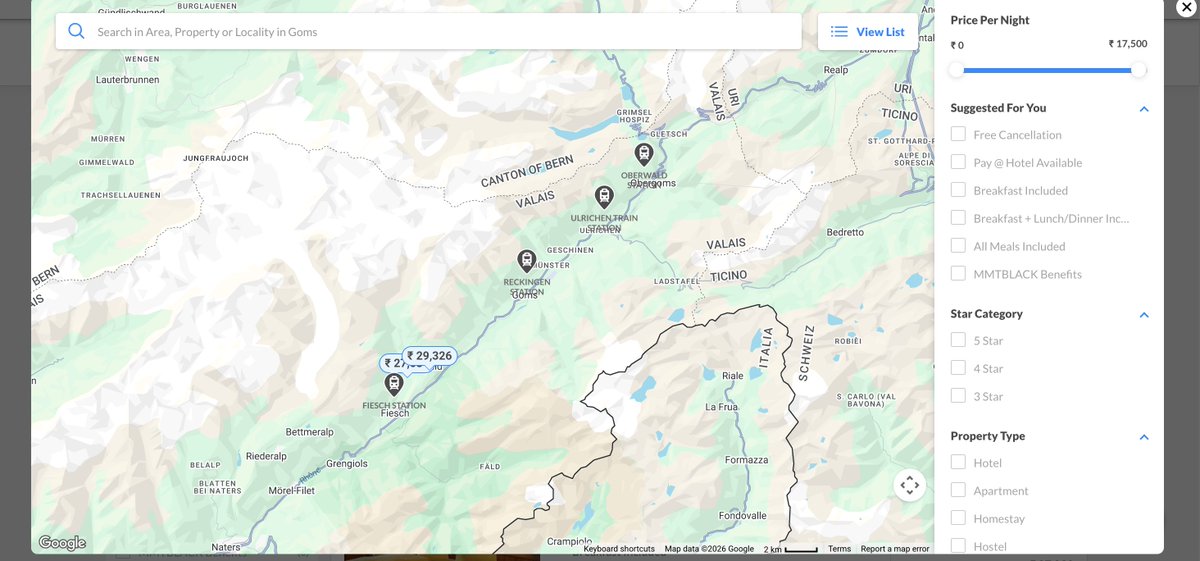The image size is (1200, 561).
Task: Click the Riederalp map label
Action: click(266, 456)
